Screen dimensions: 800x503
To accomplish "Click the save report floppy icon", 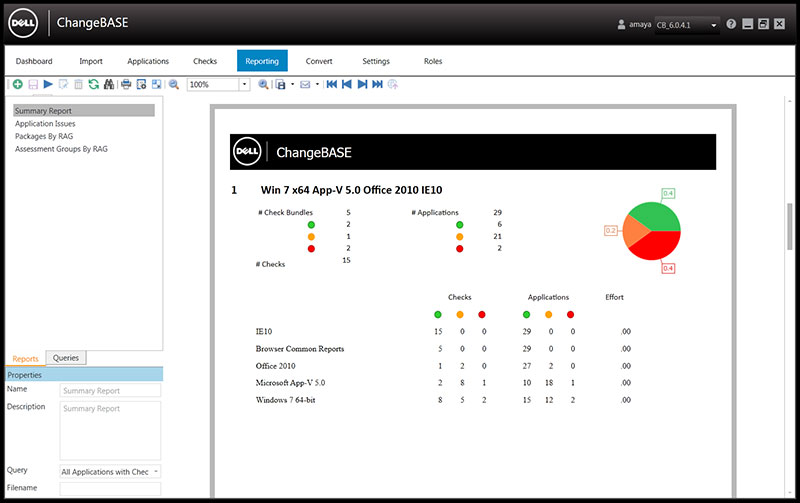I will (33, 84).
